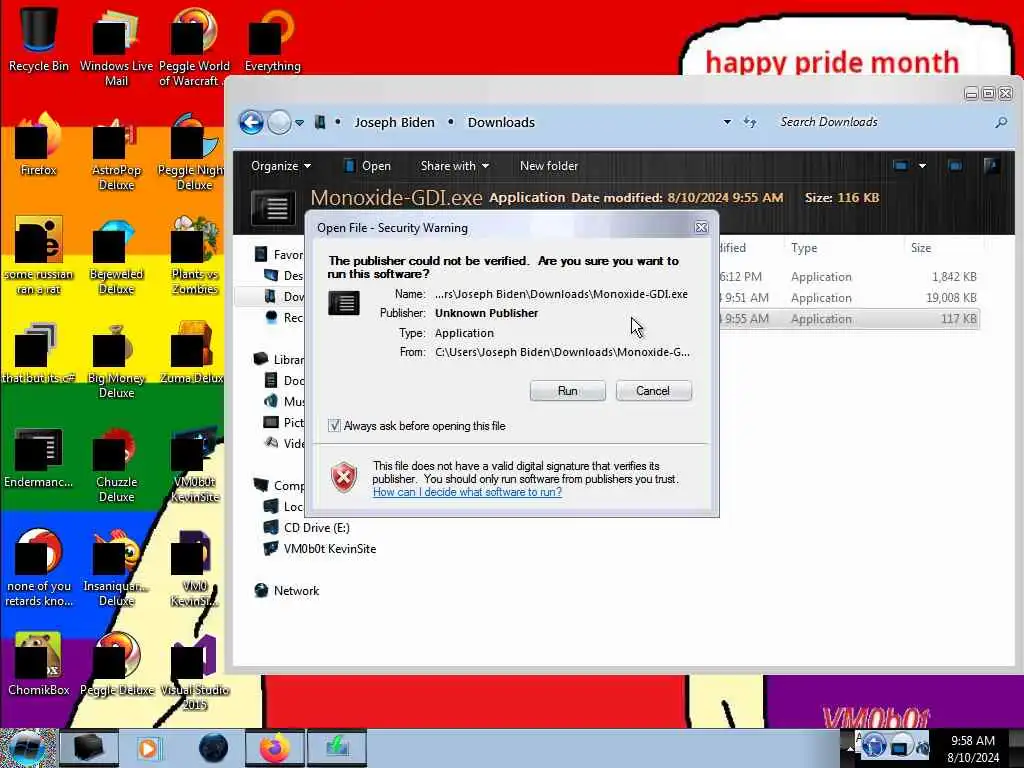Image resolution: width=1024 pixels, height=768 pixels.
Task: Open the Windows Start menu orb
Action: (27, 748)
